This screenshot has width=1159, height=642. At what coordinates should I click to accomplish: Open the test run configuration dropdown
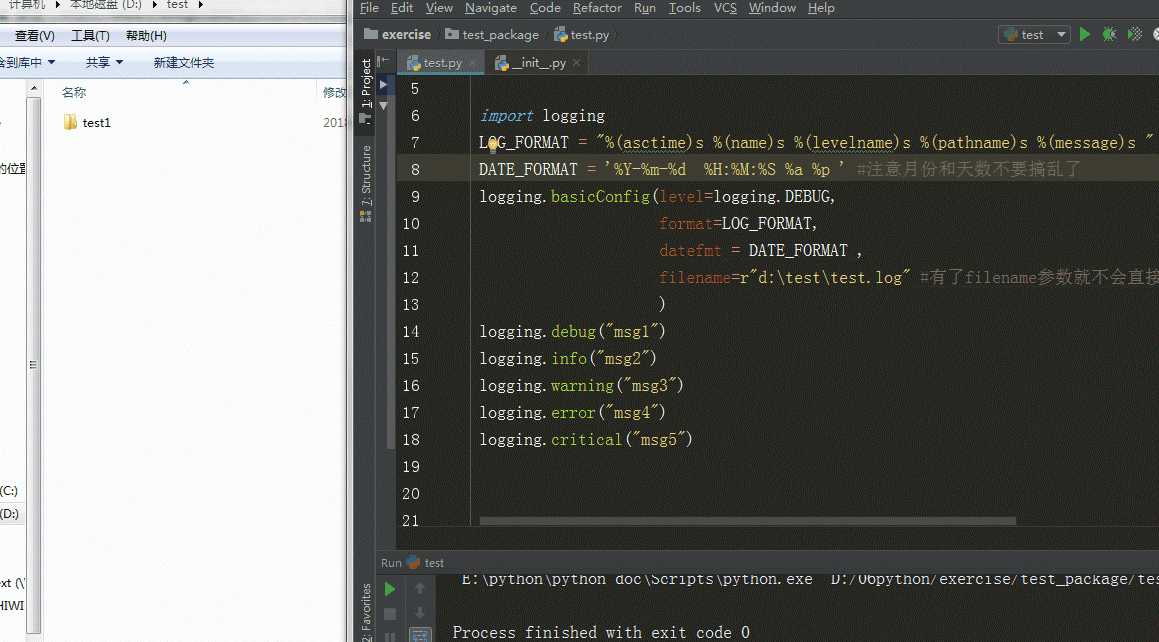point(1035,35)
